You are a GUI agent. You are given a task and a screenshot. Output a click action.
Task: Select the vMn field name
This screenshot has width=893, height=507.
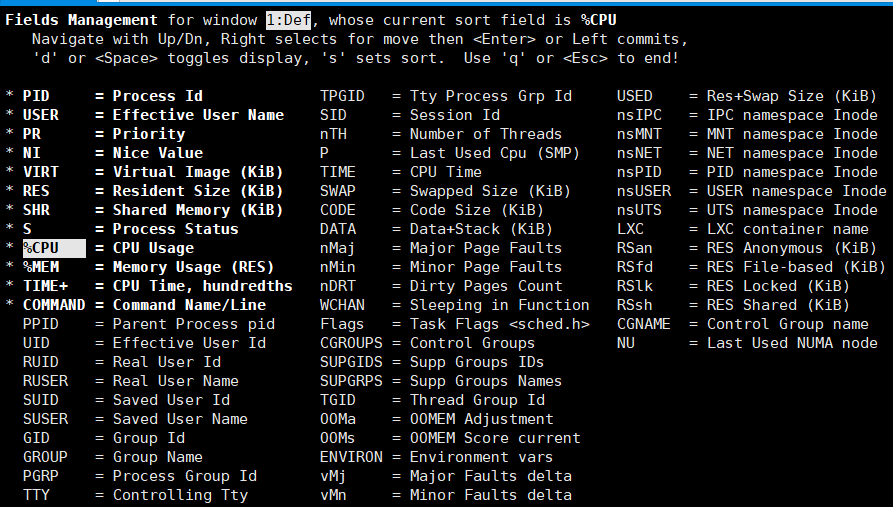333,495
